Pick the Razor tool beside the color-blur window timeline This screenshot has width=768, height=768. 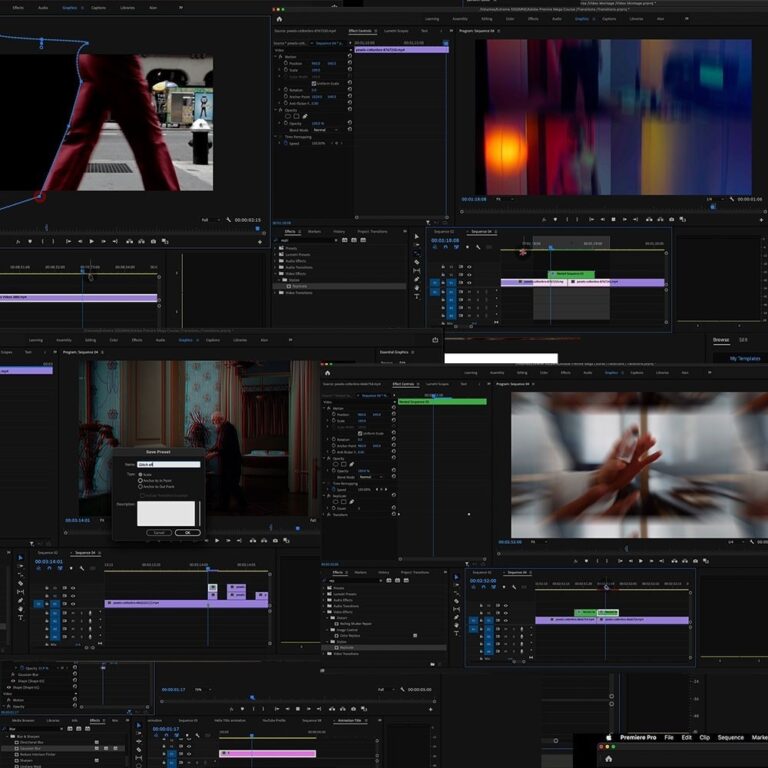(x=417, y=262)
